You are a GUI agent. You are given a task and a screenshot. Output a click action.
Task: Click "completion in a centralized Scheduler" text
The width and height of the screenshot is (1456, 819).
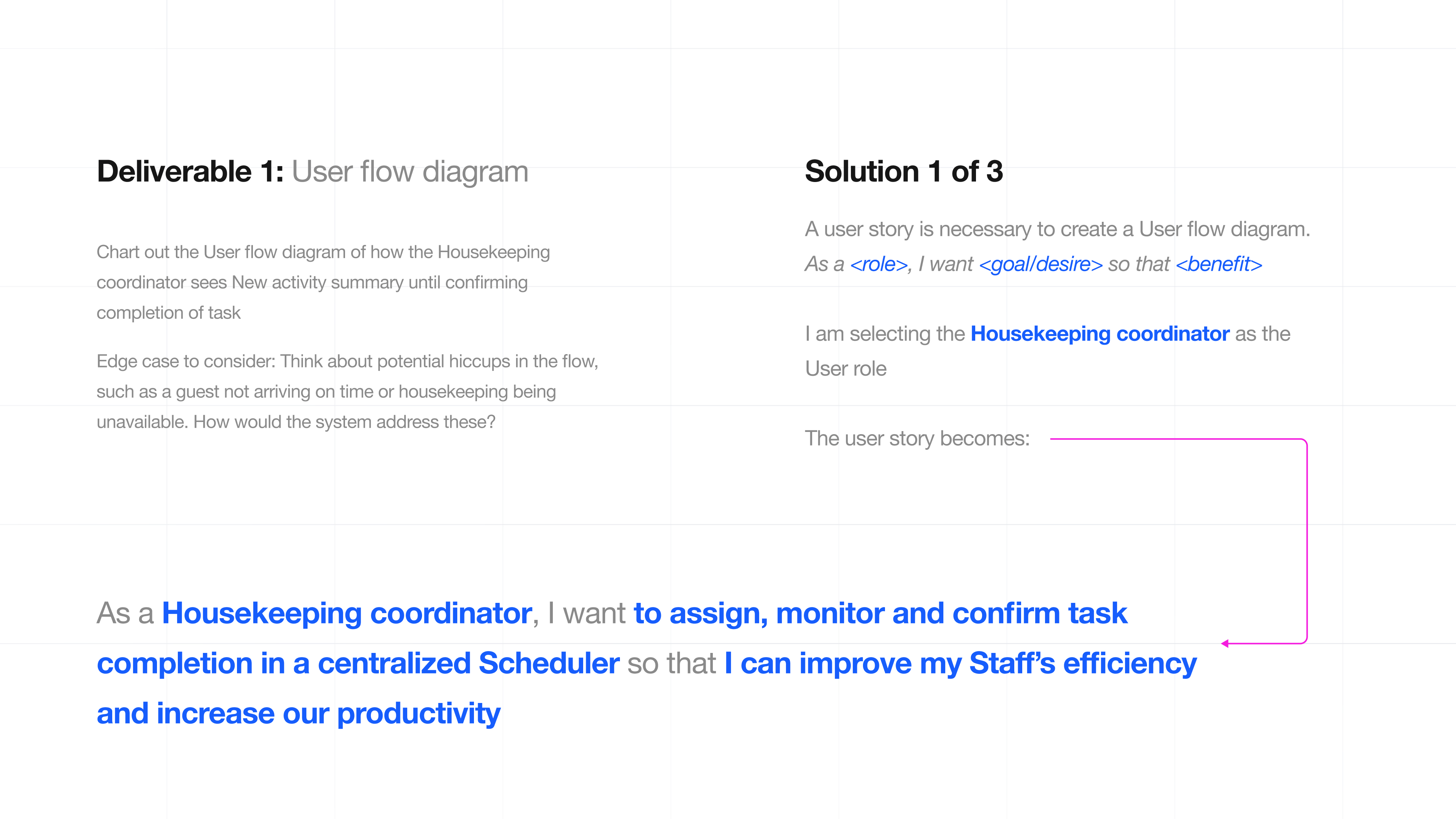pos(358,663)
